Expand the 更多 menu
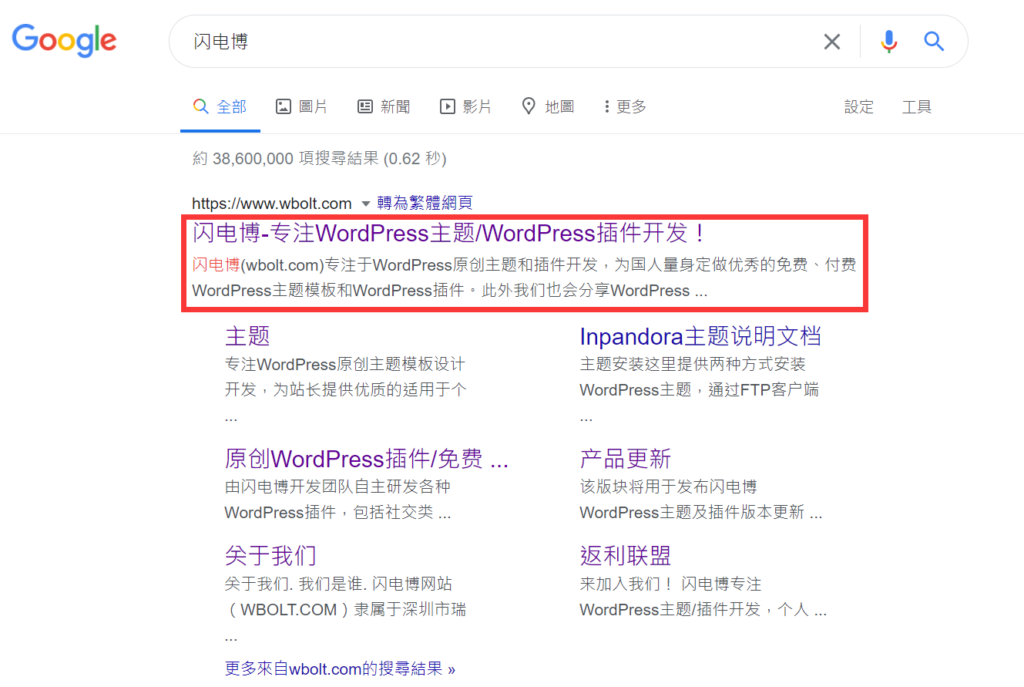The height and width of the screenshot is (687, 1024). click(x=625, y=106)
